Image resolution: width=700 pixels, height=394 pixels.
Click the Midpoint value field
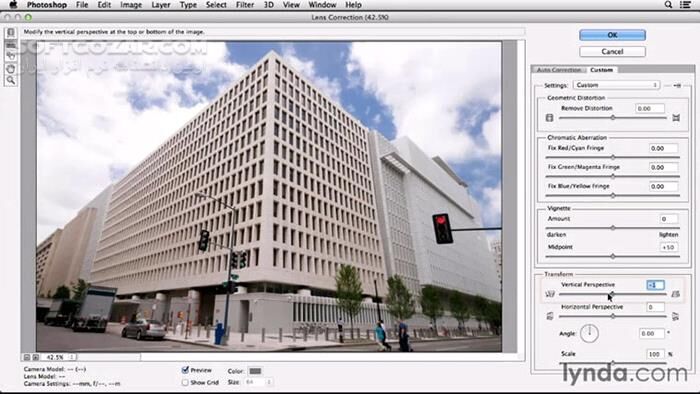pos(669,247)
